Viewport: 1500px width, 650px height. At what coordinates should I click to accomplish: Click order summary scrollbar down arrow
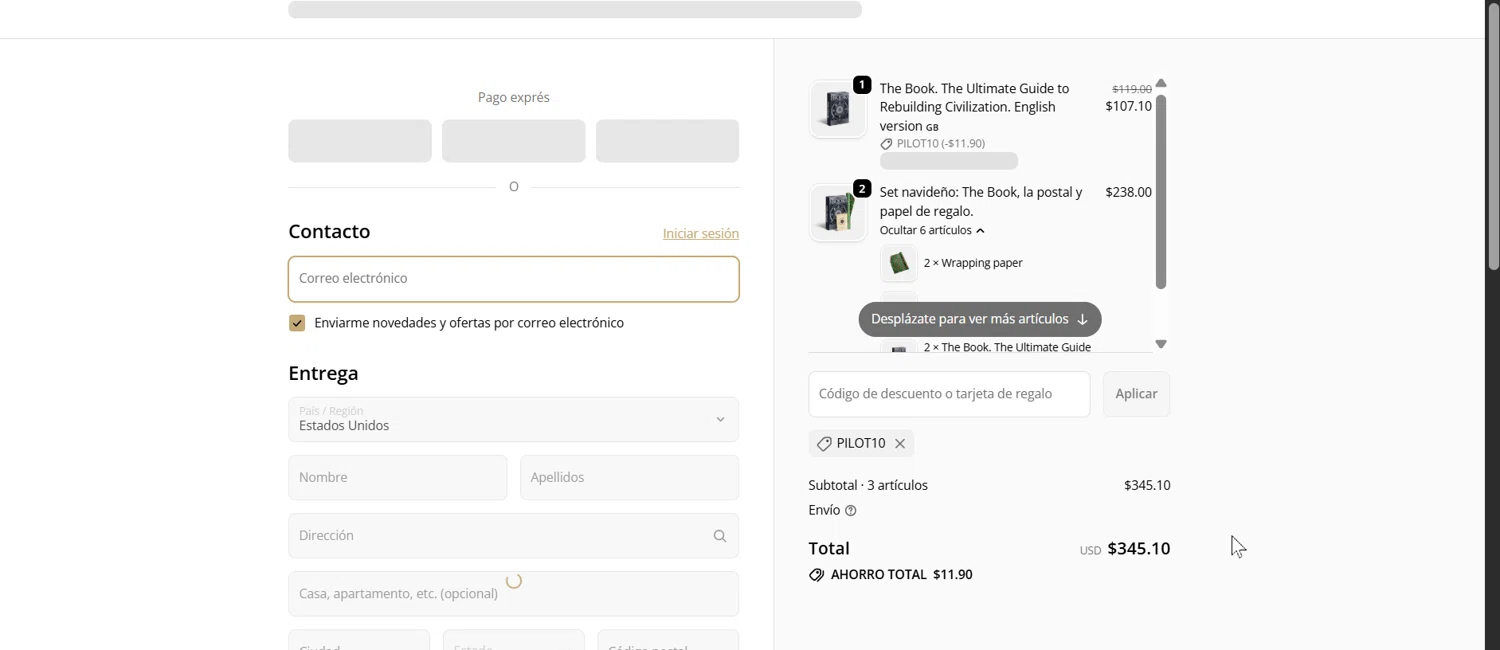[1161, 344]
